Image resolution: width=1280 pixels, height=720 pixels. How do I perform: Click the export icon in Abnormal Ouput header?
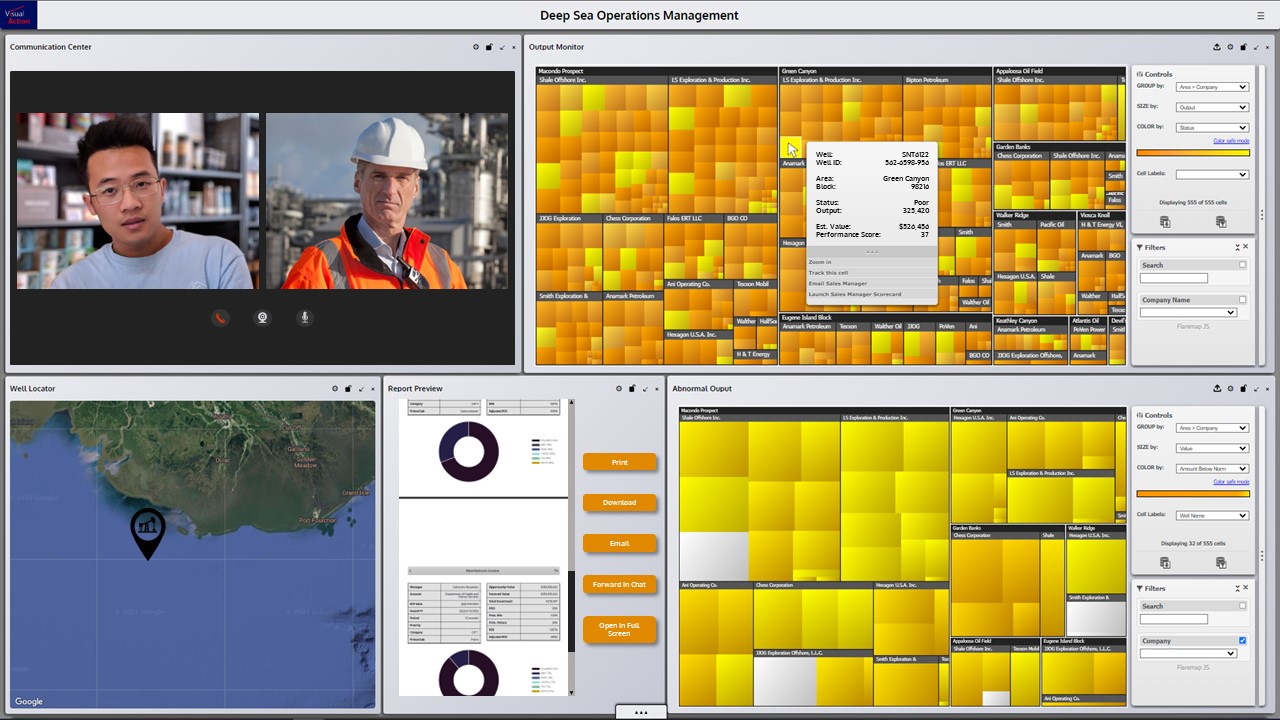[x=1217, y=388]
